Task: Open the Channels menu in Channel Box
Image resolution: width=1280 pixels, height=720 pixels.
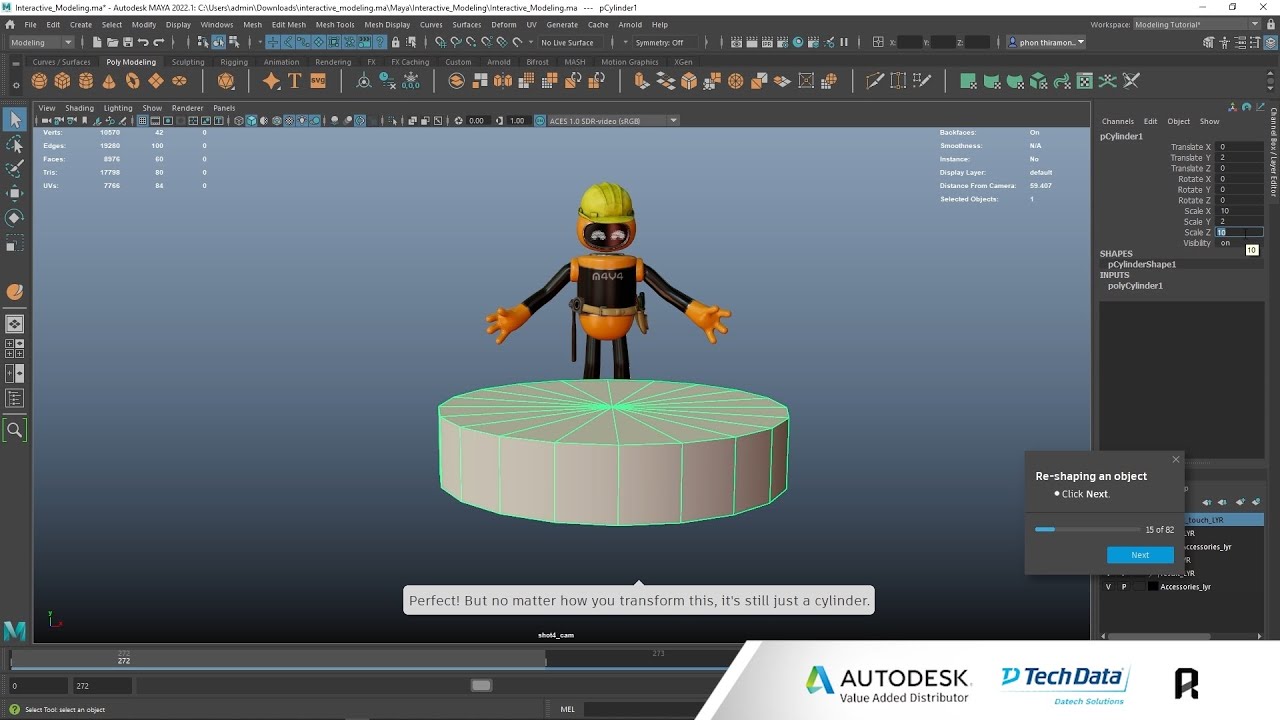Action: click(1118, 121)
